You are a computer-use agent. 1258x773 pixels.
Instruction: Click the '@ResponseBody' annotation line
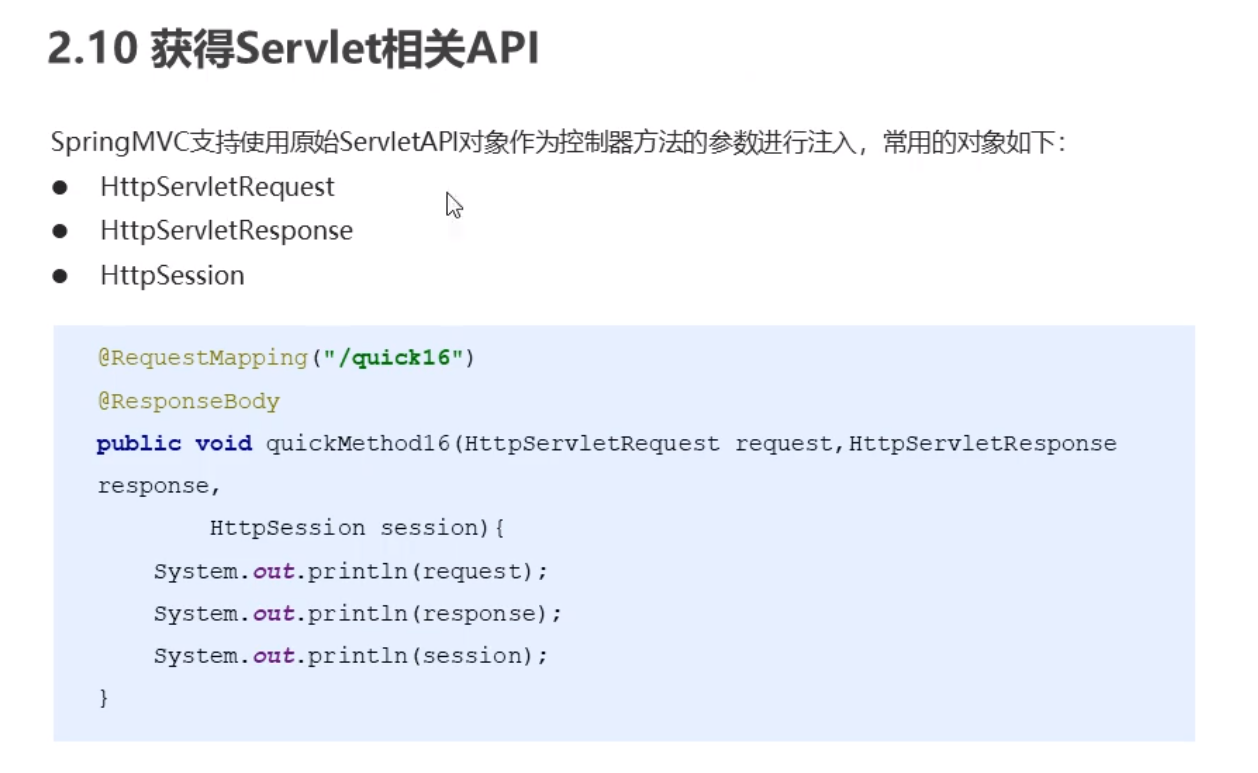[188, 401]
